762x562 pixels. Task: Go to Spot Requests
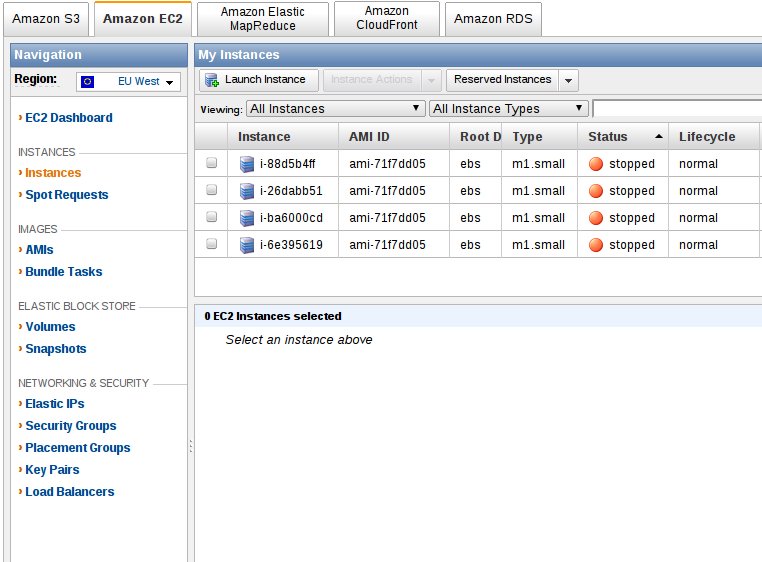point(67,195)
